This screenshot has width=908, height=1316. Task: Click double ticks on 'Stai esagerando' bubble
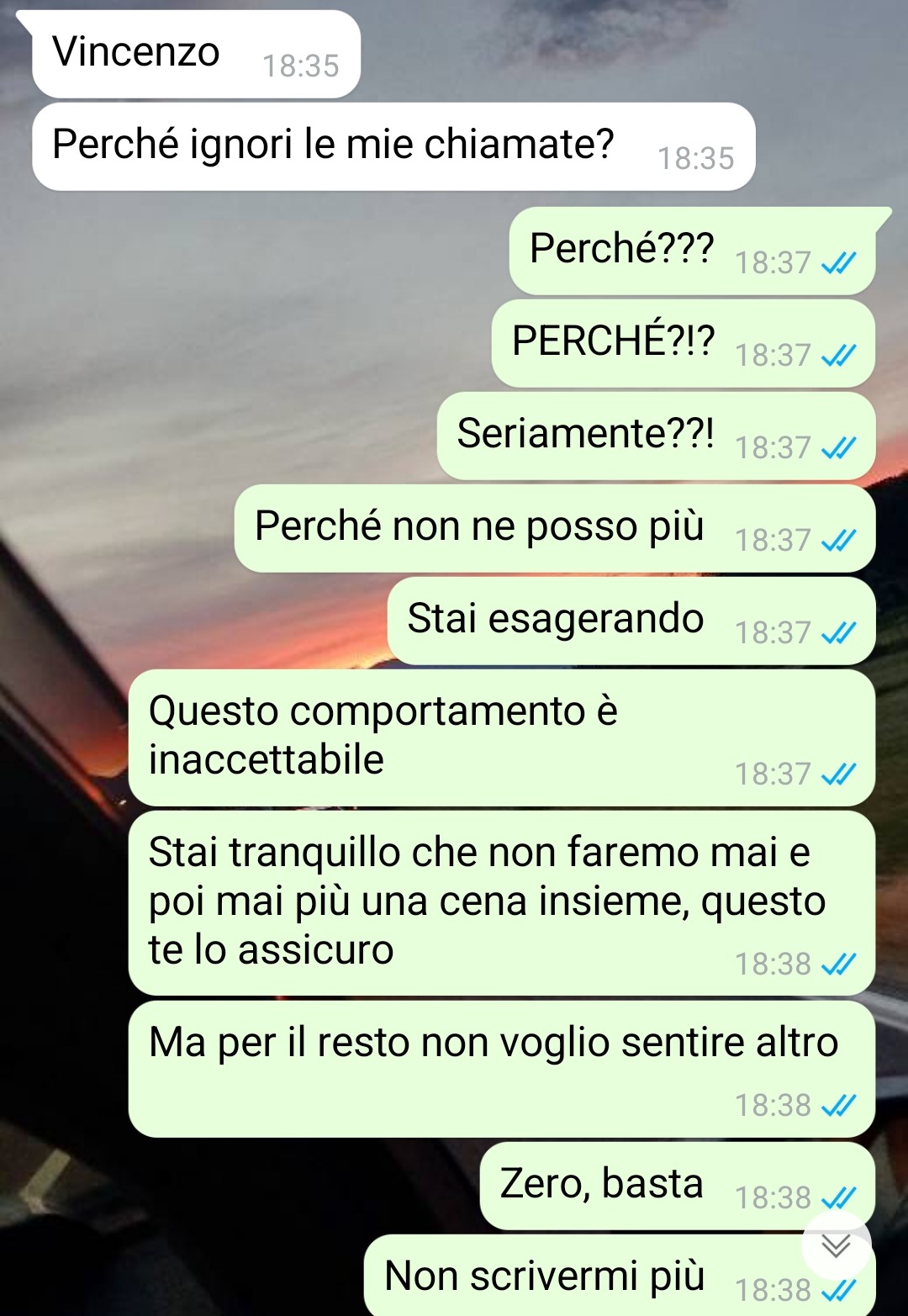(838, 633)
